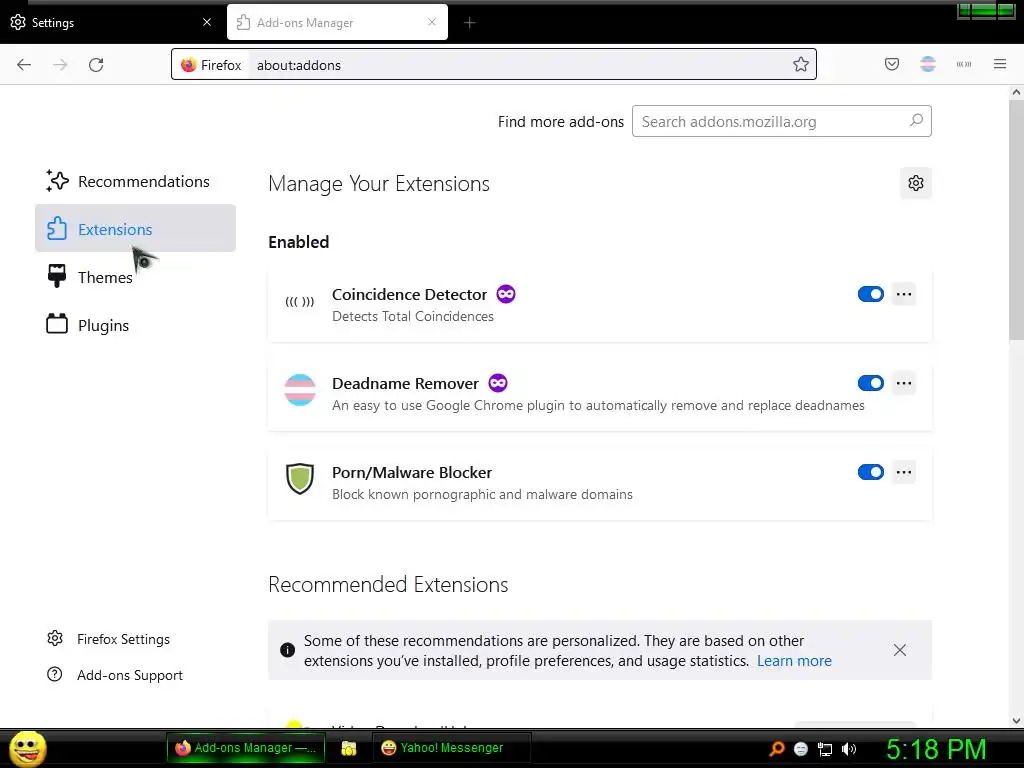Click the orange search tray icon

pyautogui.click(x=776, y=748)
